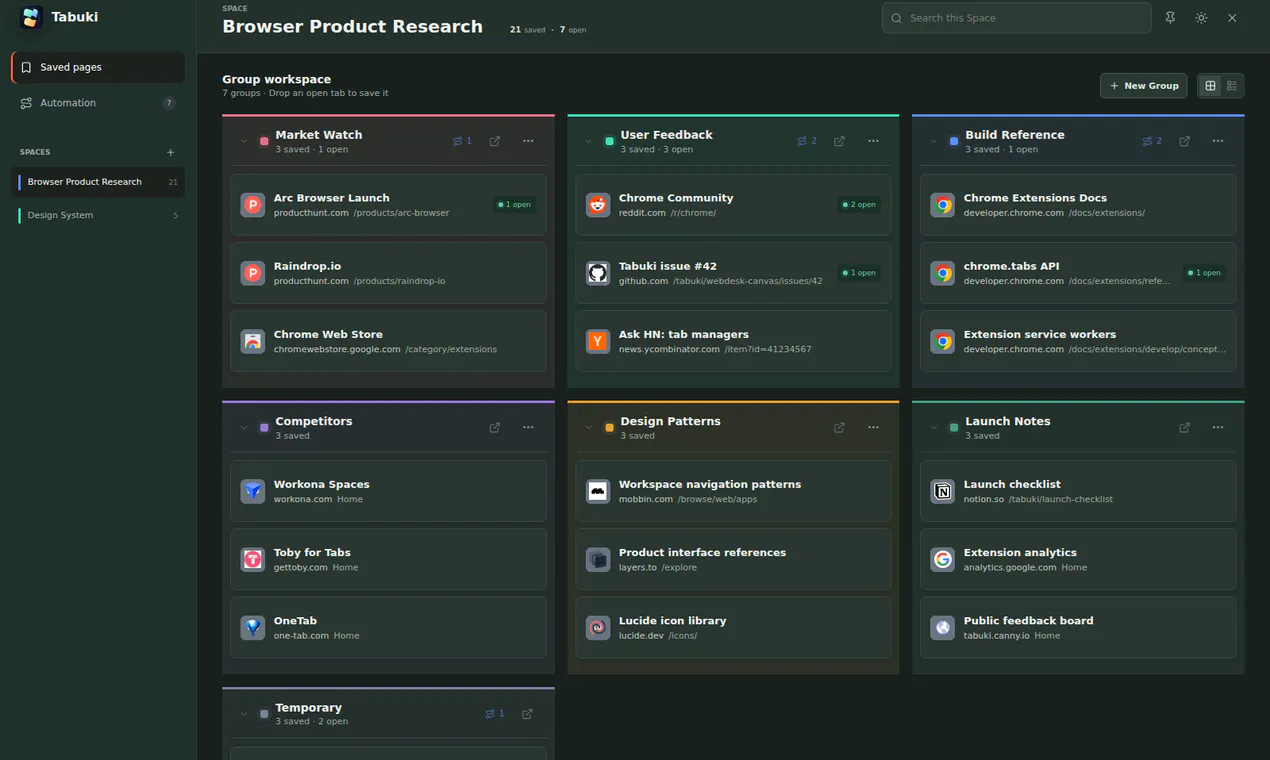This screenshot has height=760, width=1270.
Task: Open Market Watch more options menu
Action: (x=528, y=141)
